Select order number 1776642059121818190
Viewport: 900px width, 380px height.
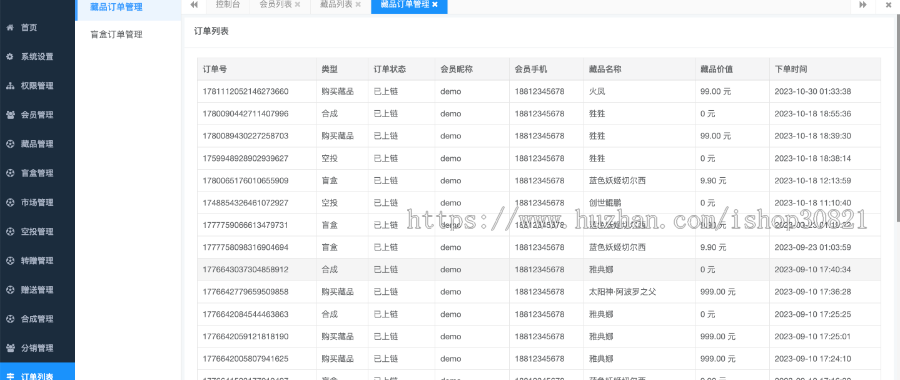(x=246, y=336)
